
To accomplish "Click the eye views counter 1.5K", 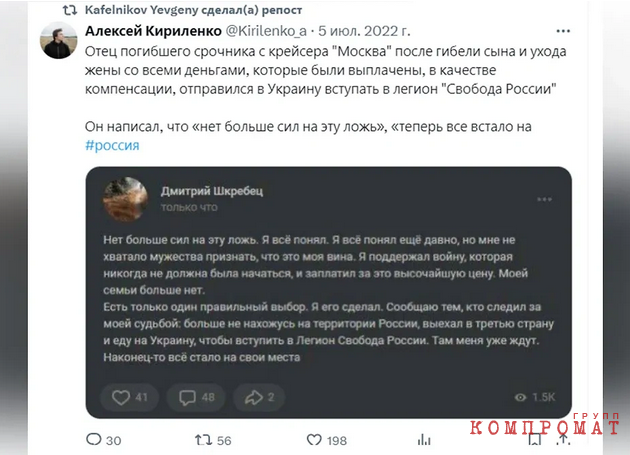I will [535, 398].
